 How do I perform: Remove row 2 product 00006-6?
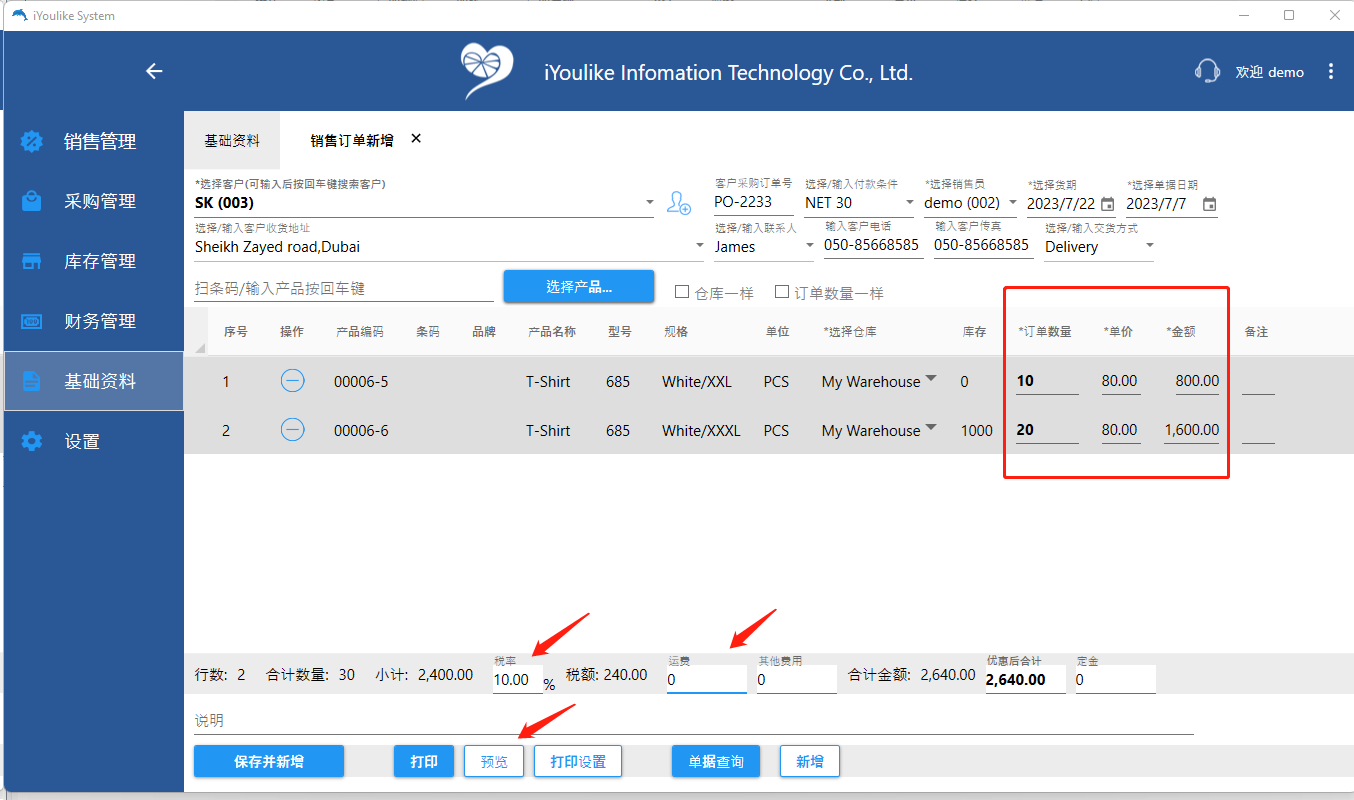point(292,429)
